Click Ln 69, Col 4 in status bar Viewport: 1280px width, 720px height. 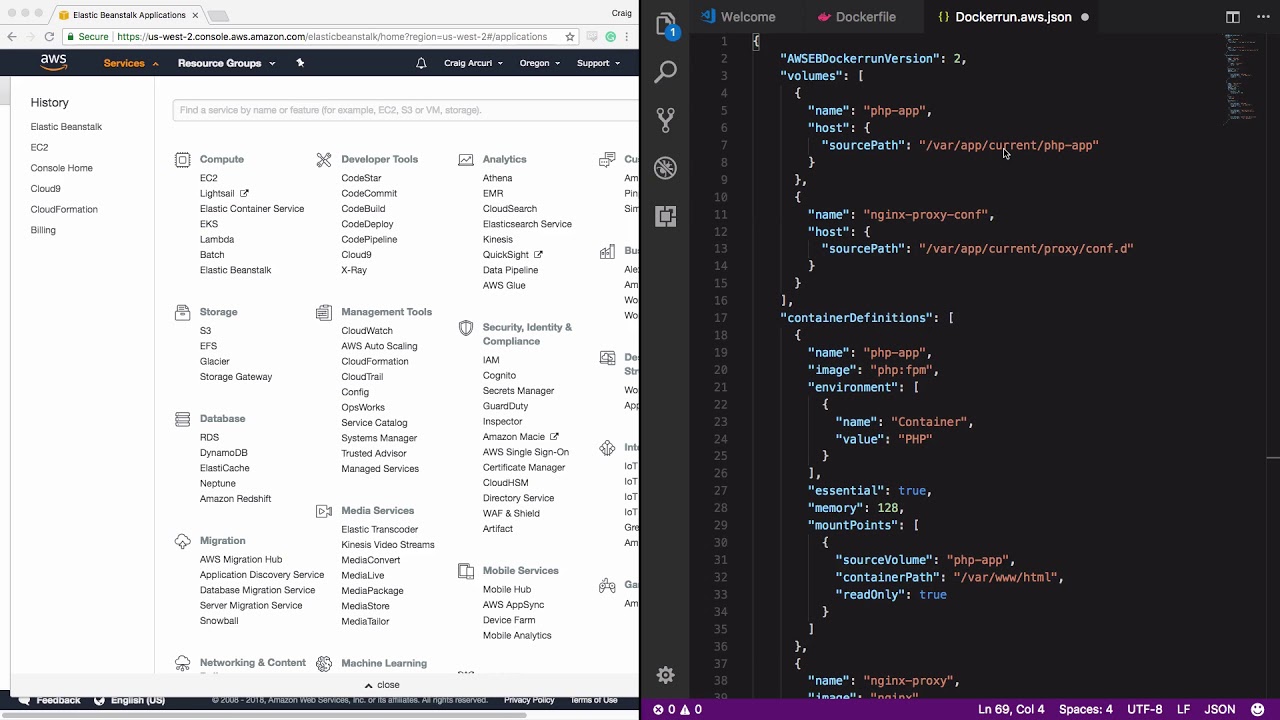point(1011,709)
